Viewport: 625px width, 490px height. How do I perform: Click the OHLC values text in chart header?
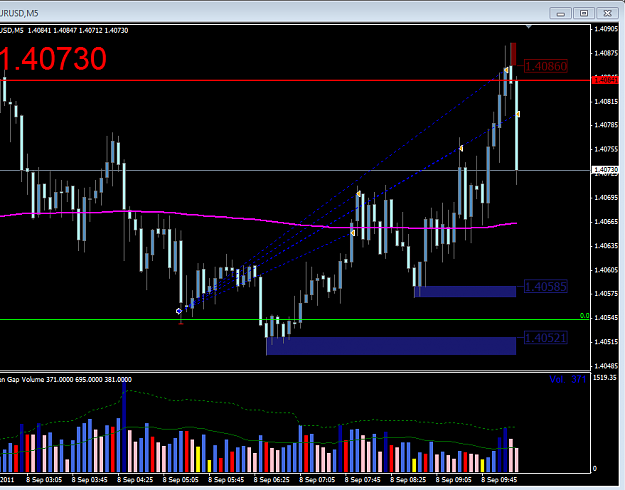point(78,30)
